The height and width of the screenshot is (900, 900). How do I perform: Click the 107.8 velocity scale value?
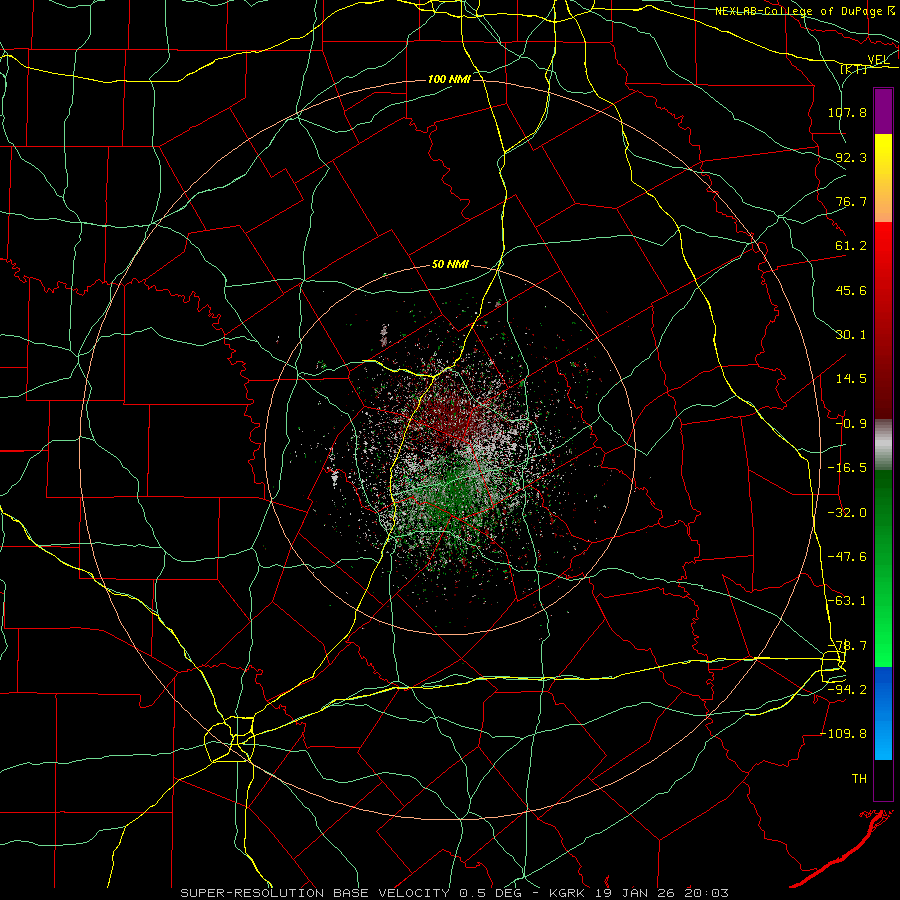(x=847, y=112)
